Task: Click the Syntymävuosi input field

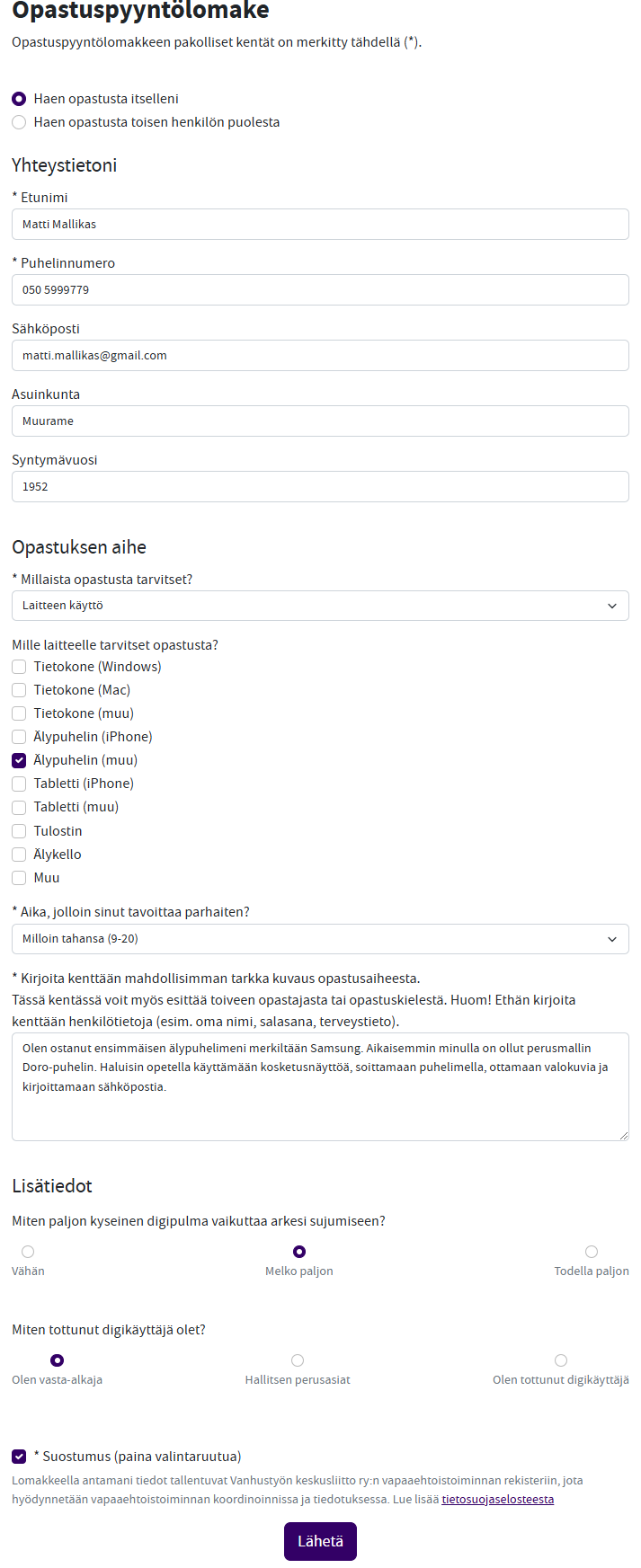Action: coord(320,487)
